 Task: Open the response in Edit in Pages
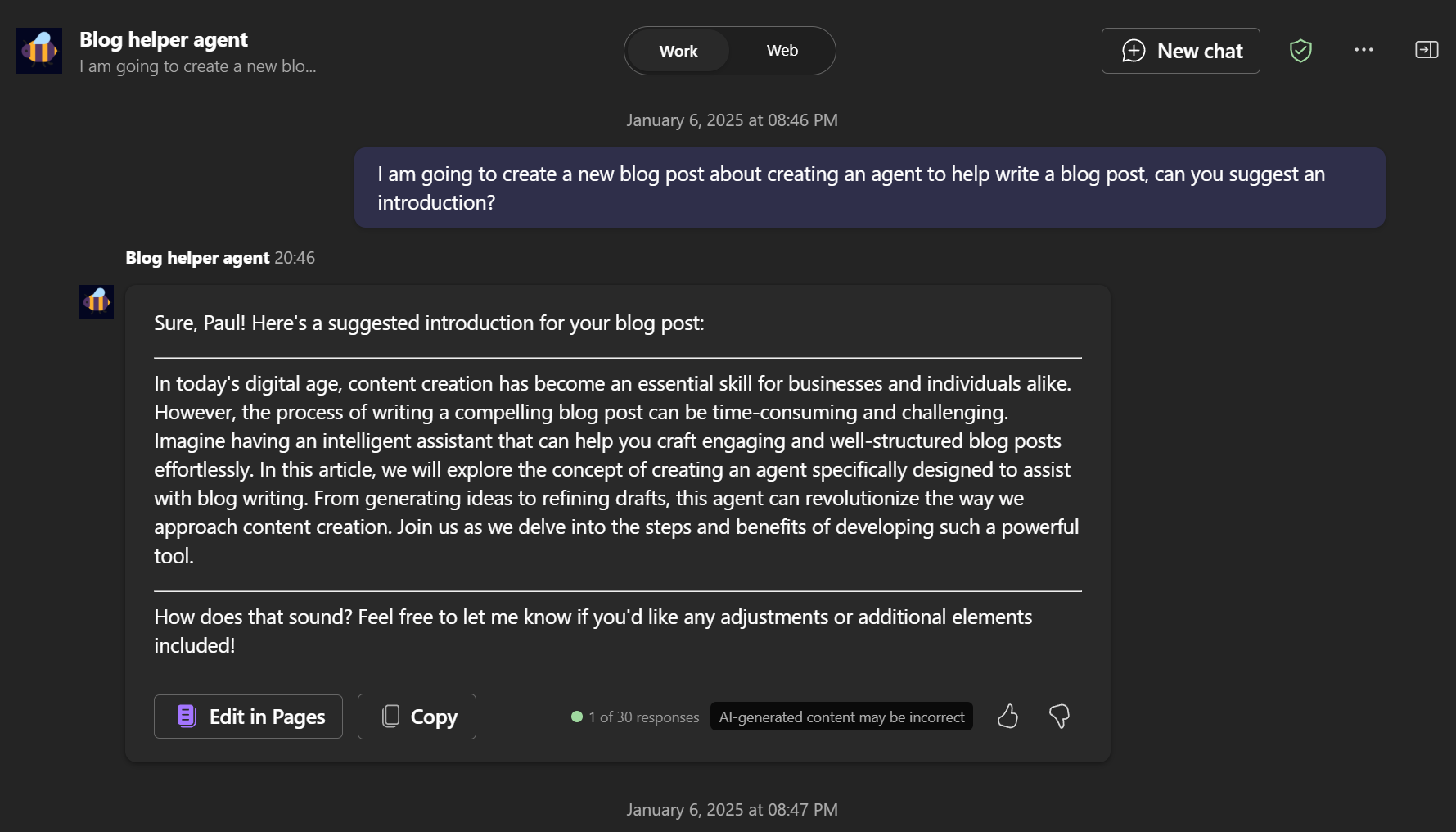(248, 716)
